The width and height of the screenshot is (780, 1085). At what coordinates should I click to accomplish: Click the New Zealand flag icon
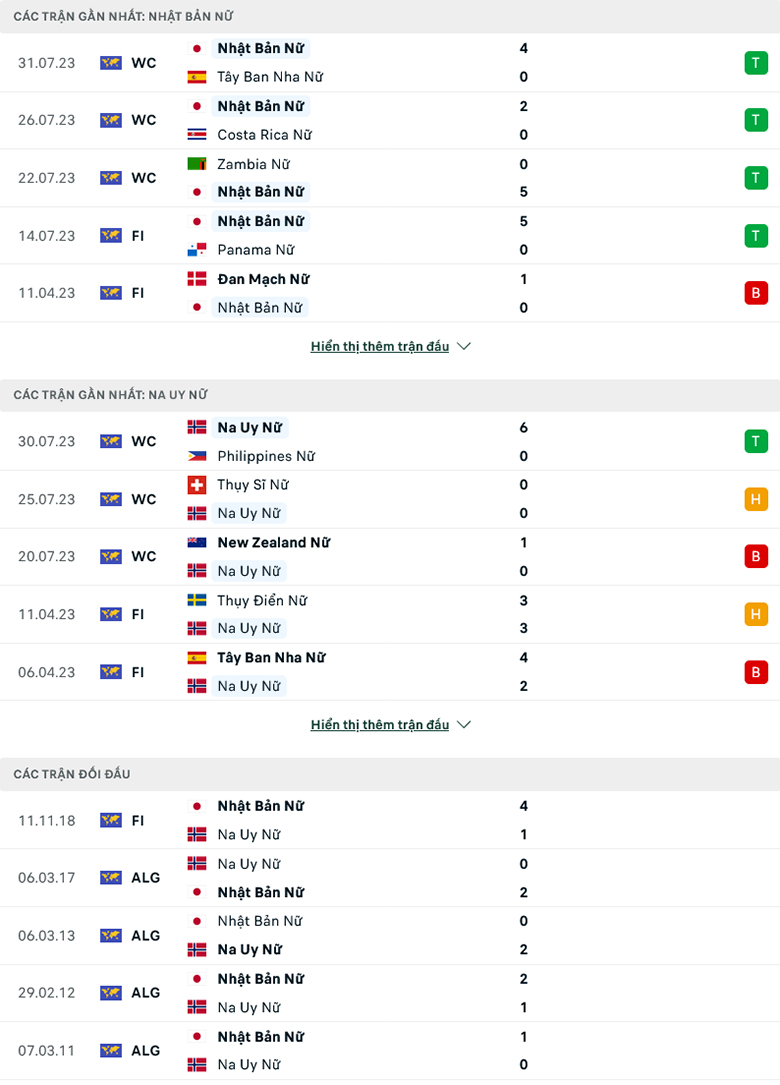(x=197, y=543)
